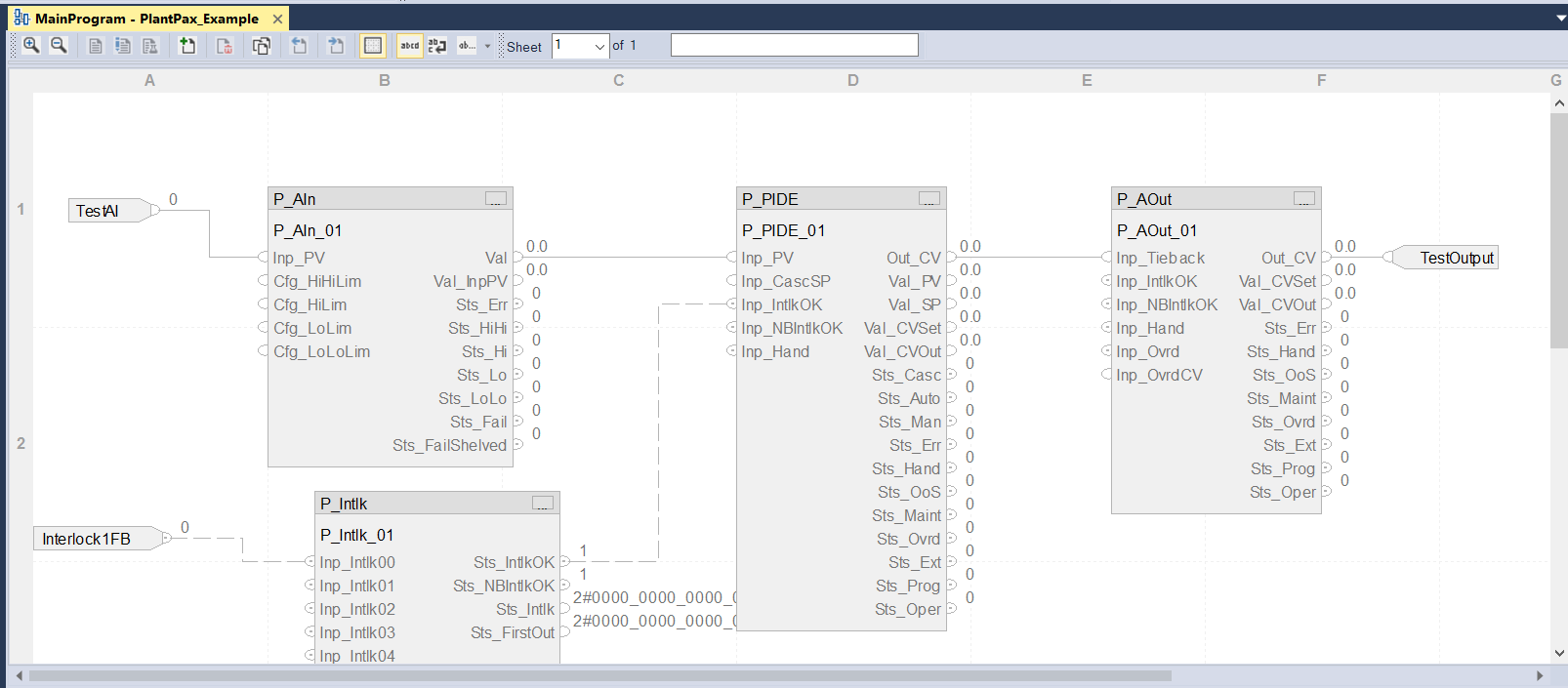This screenshot has height=688, width=1568.
Task: Click the vertical scrollbar thumb
Action: pyautogui.click(x=1558, y=230)
